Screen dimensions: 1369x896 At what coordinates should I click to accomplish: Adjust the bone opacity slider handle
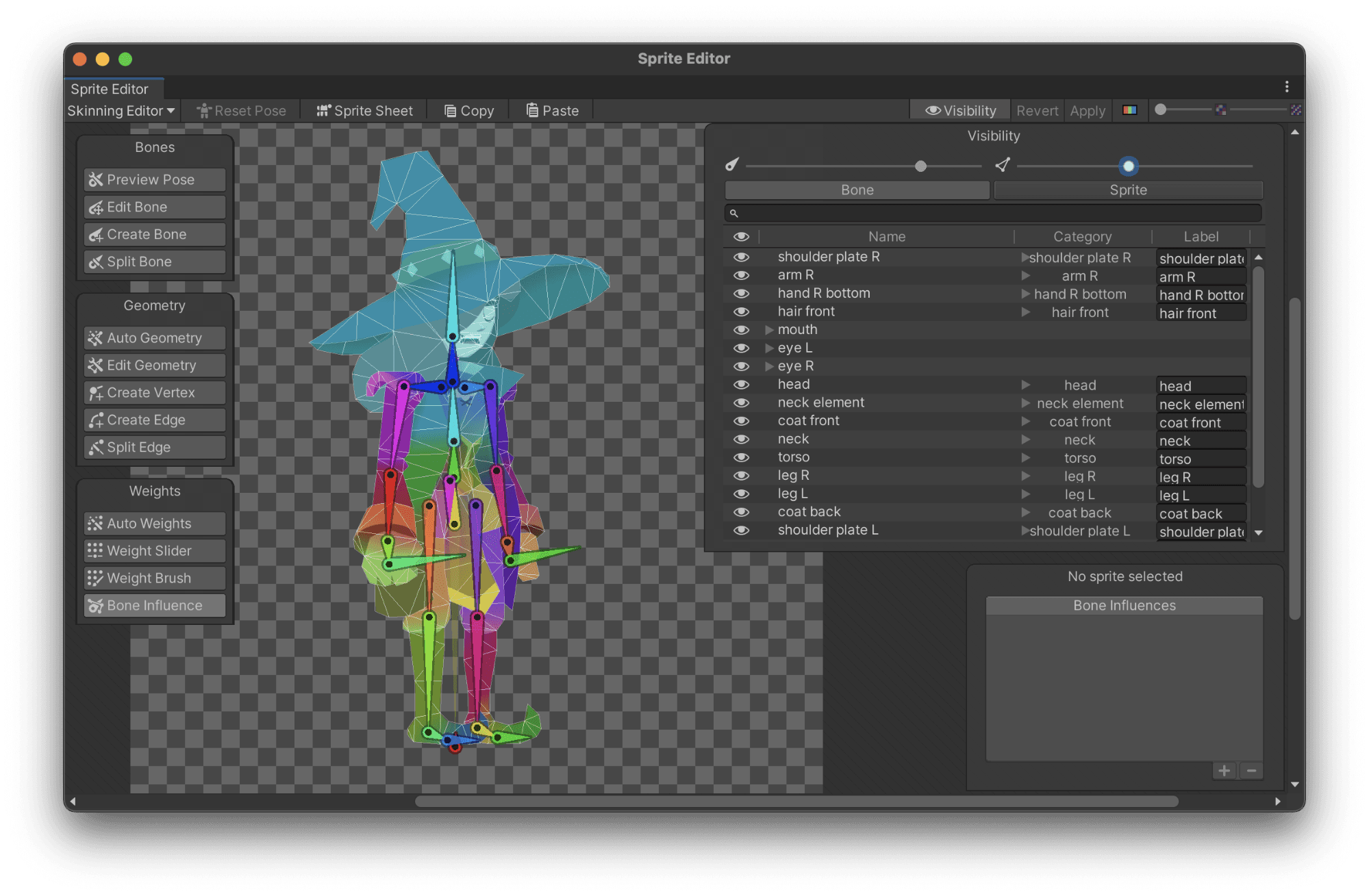920,166
